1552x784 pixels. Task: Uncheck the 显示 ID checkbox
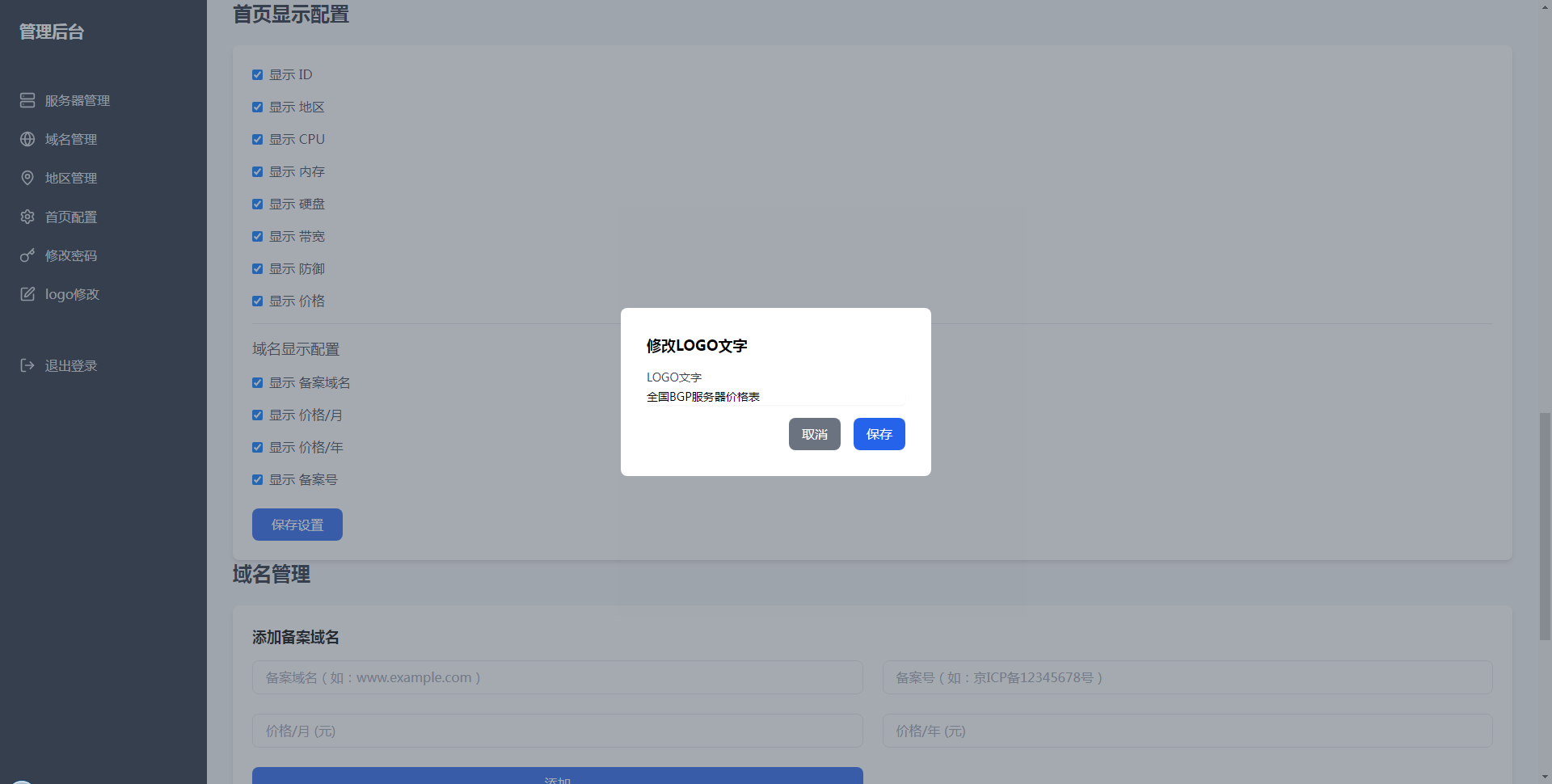pos(257,75)
